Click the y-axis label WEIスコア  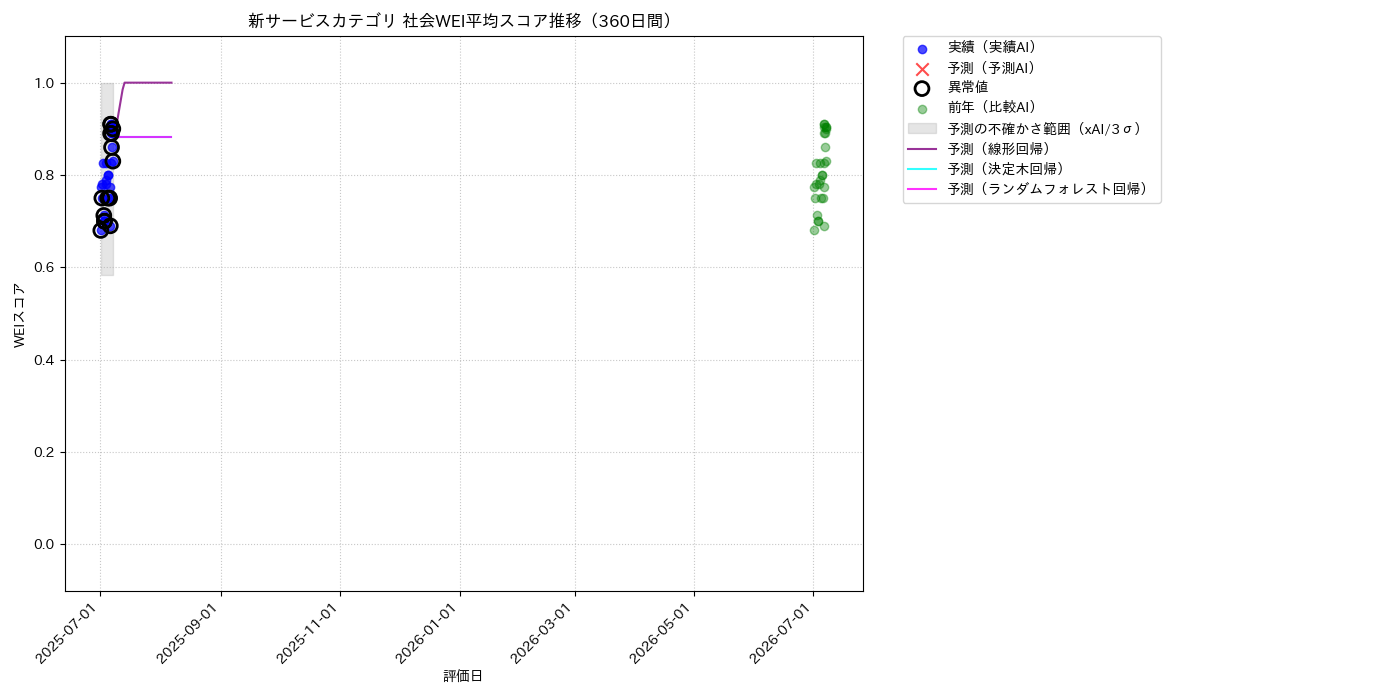click(x=20, y=314)
